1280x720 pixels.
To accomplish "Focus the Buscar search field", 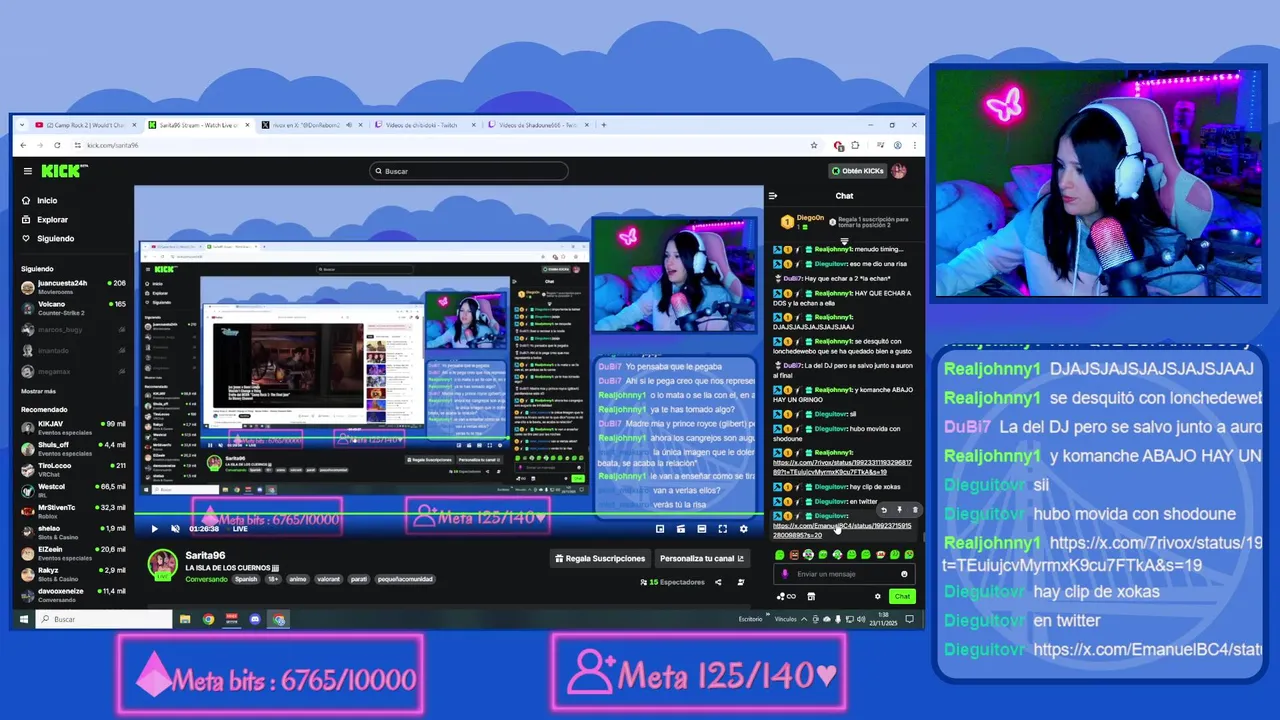I will click(468, 171).
